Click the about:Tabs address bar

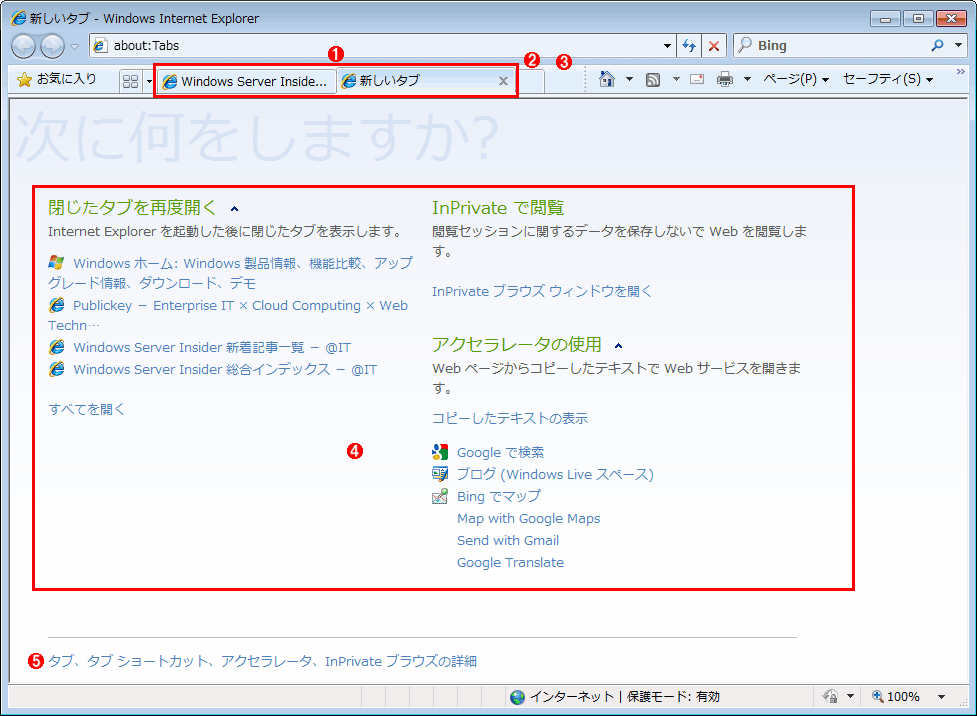(376, 45)
